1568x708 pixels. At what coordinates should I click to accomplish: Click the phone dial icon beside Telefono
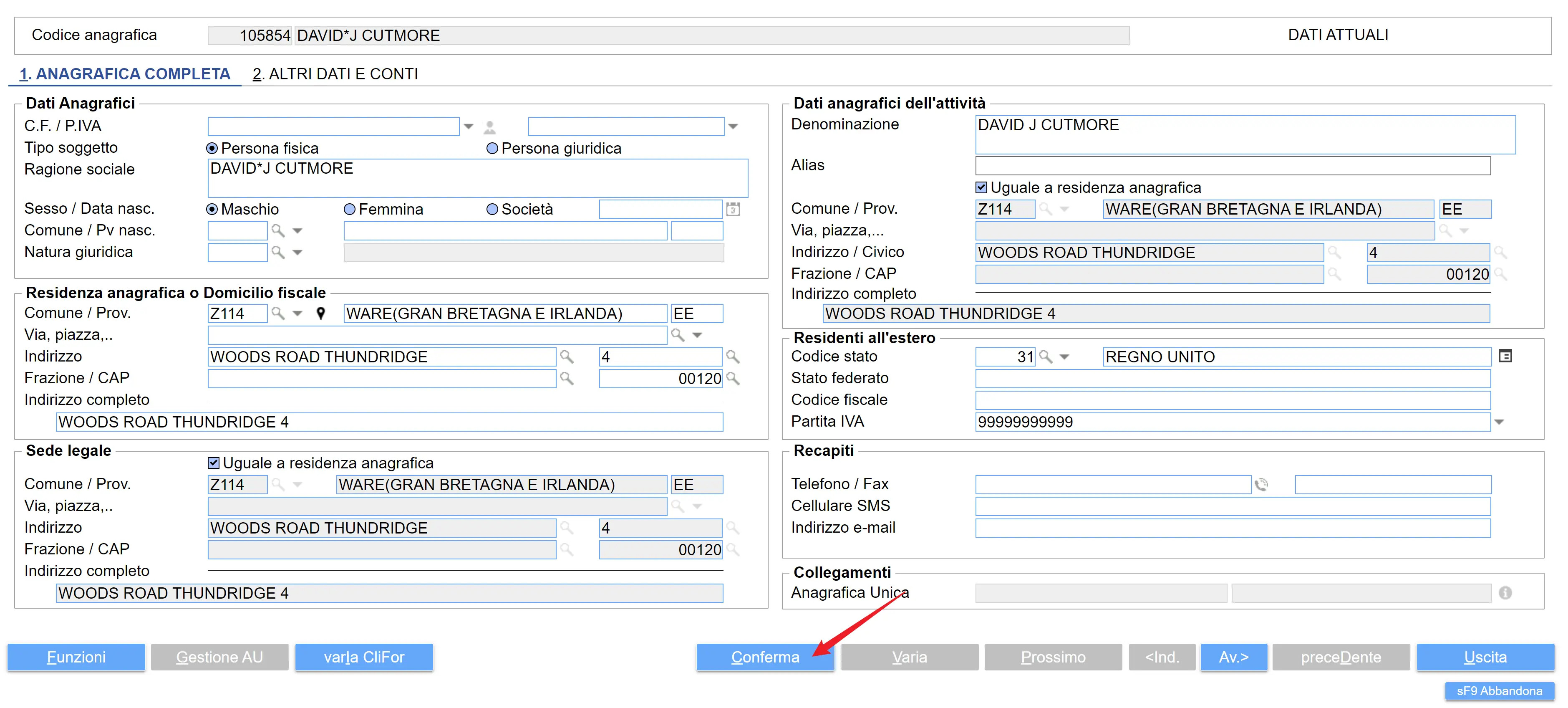pos(1261,485)
